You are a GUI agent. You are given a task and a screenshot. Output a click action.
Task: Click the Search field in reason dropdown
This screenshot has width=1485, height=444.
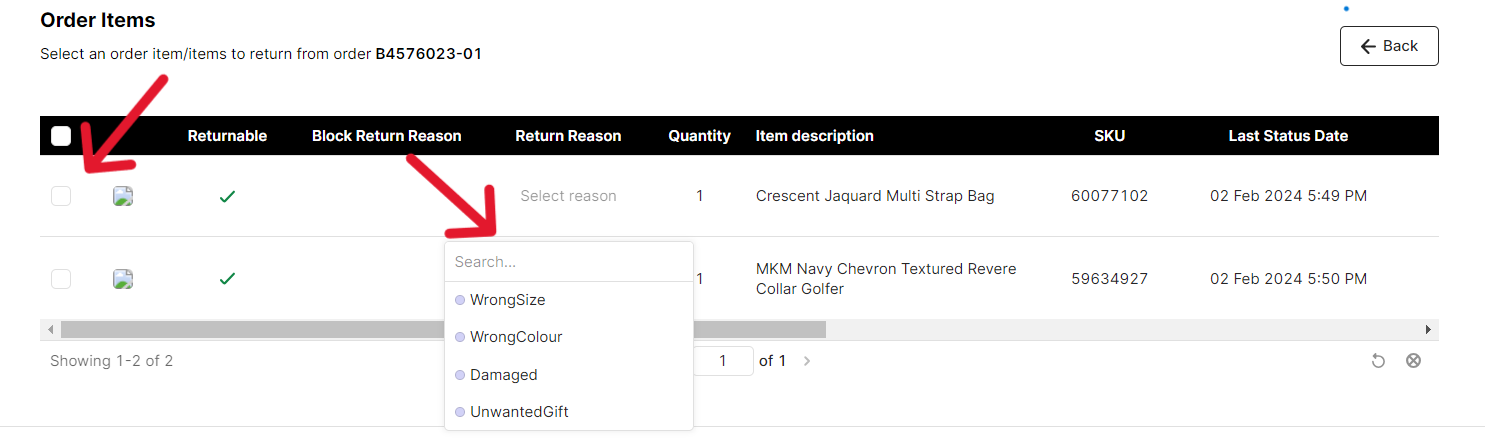click(568, 262)
